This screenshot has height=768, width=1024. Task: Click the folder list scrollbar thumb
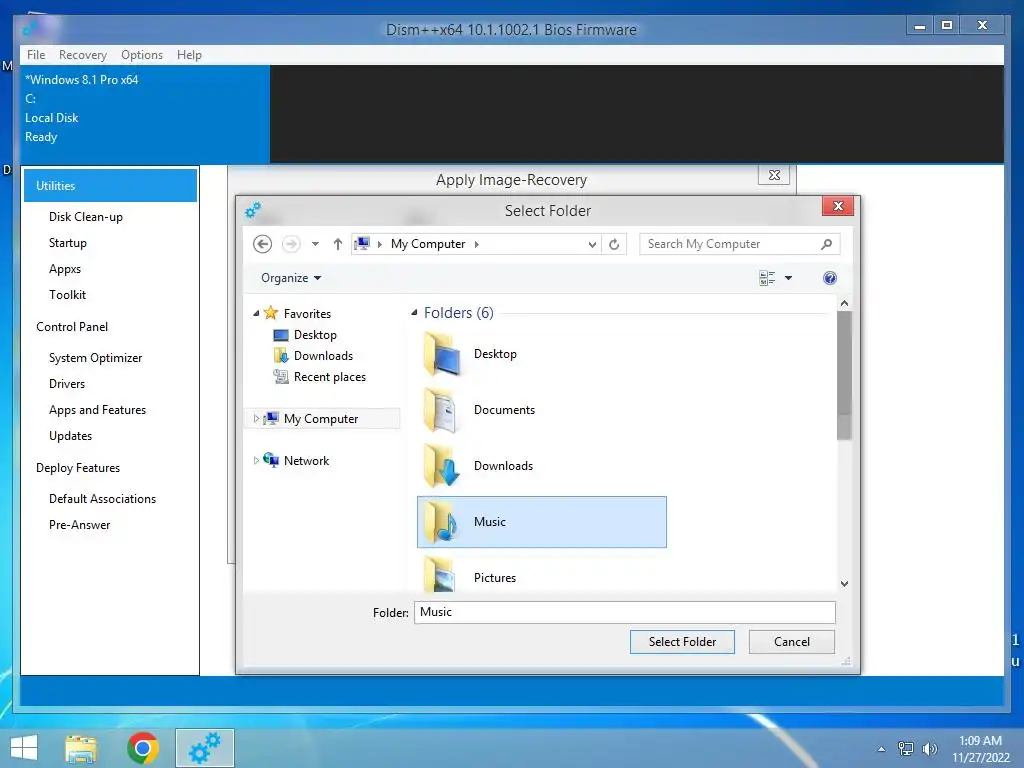pos(844,375)
